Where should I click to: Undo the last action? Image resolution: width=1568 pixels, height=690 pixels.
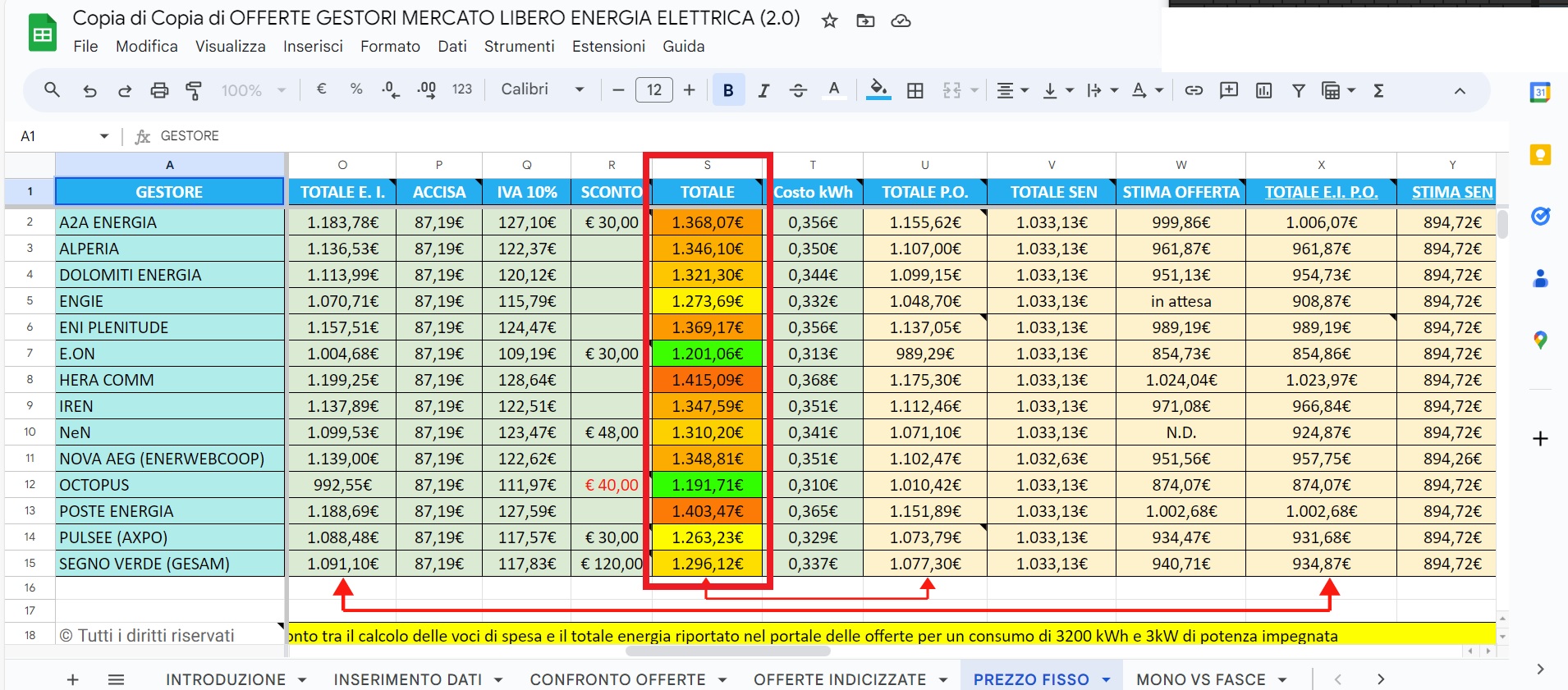click(90, 90)
